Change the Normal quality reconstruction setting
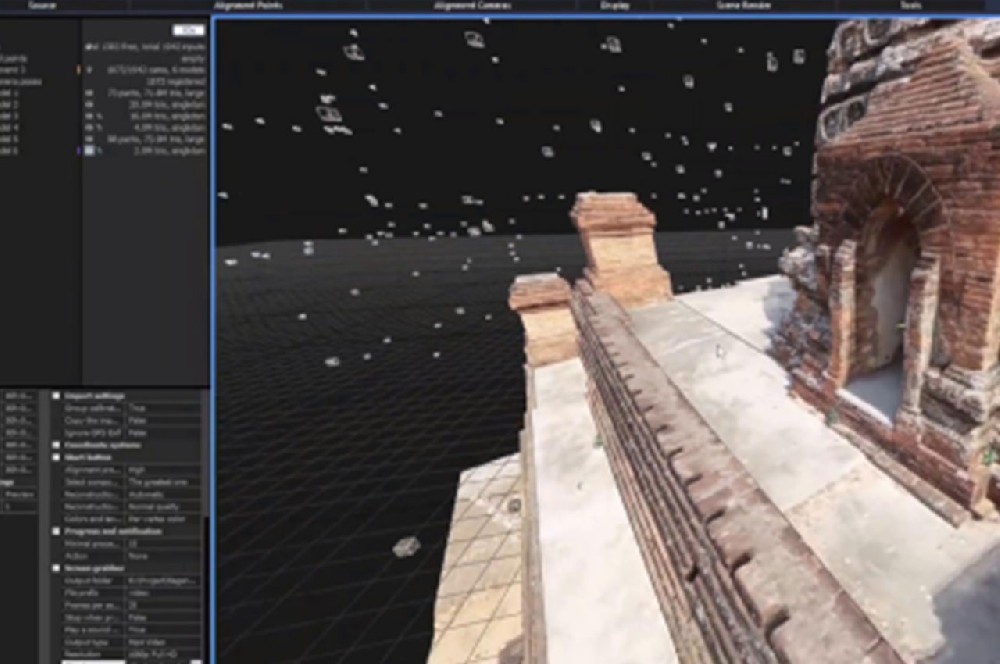 click(x=163, y=506)
